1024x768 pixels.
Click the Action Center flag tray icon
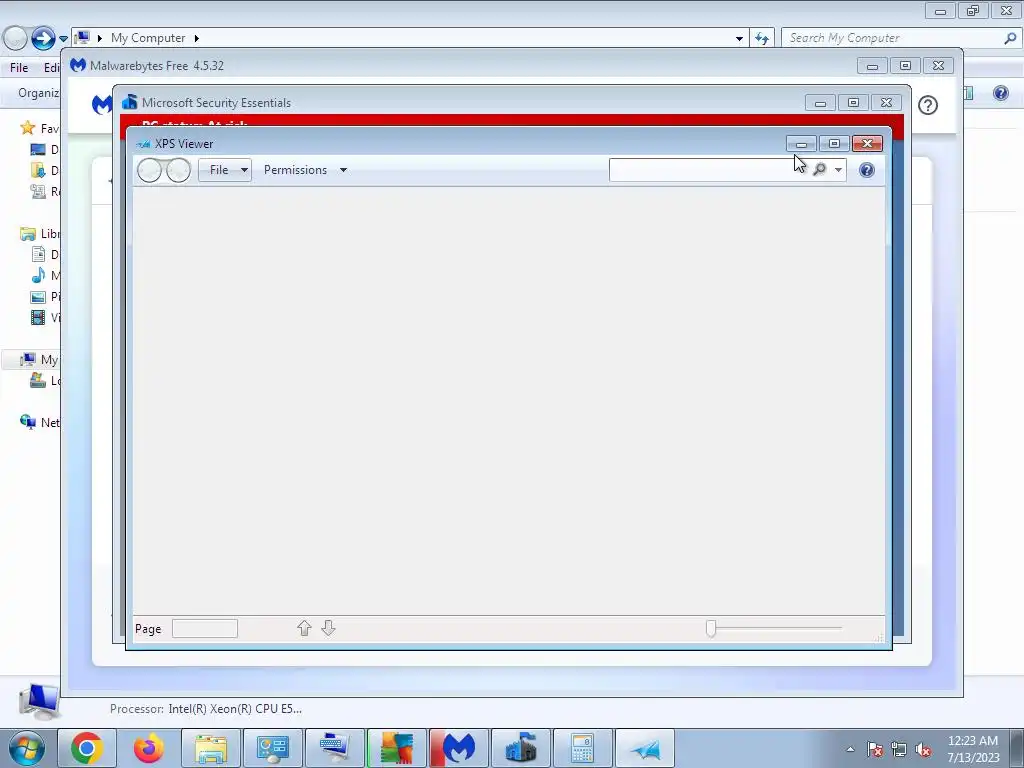pyautogui.click(x=875, y=750)
